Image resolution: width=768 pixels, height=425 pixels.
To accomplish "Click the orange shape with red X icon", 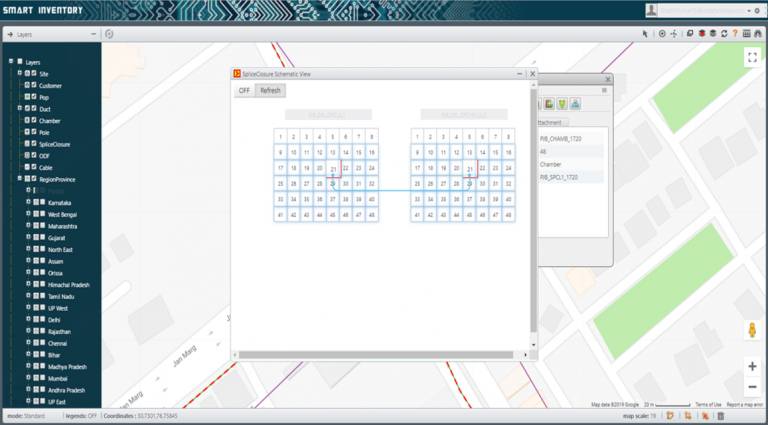I will (x=705, y=416).
